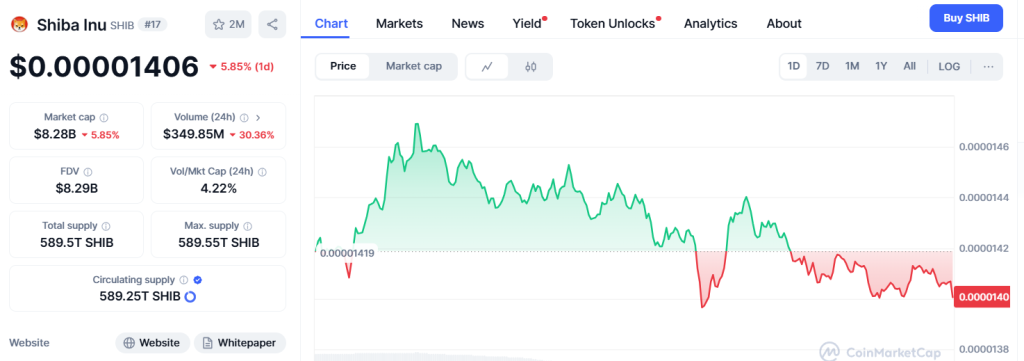
Task: Toggle chart to Price view
Action: click(343, 66)
